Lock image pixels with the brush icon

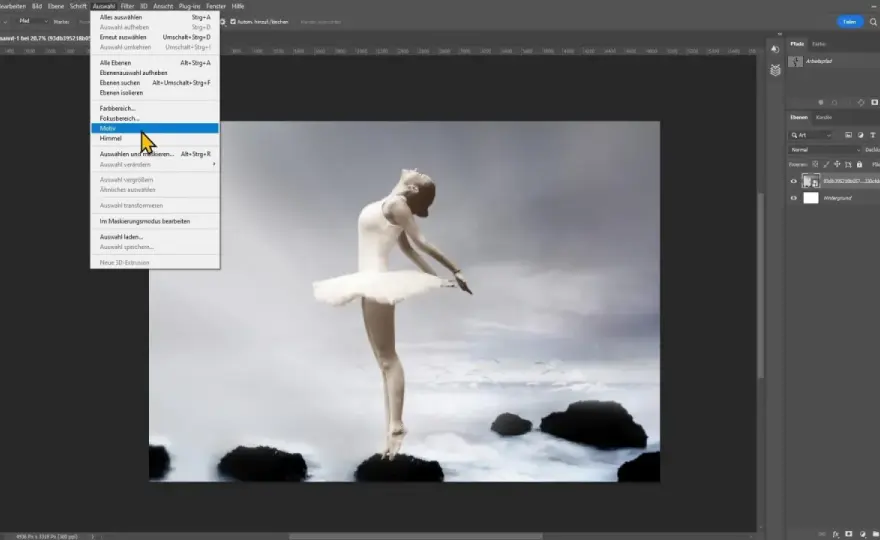pyautogui.click(x=826, y=164)
